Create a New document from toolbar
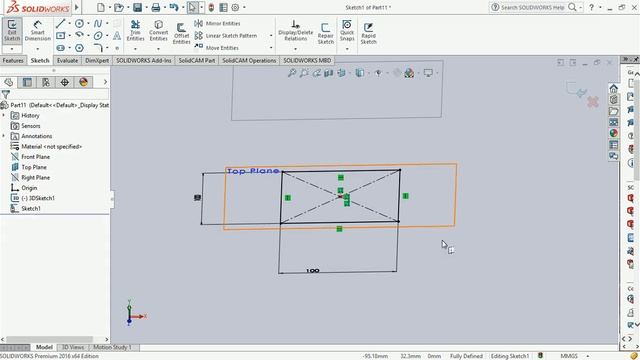Screen dimensions: 640x360 pyautogui.click(x=101, y=7)
